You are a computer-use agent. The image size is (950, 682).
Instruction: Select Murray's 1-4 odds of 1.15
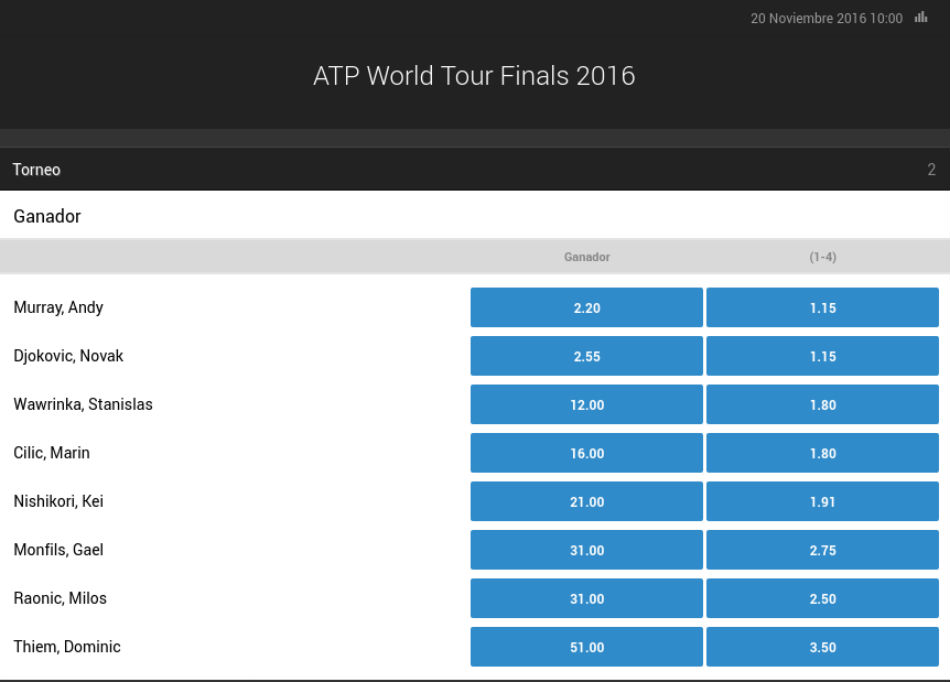point(823,308)
